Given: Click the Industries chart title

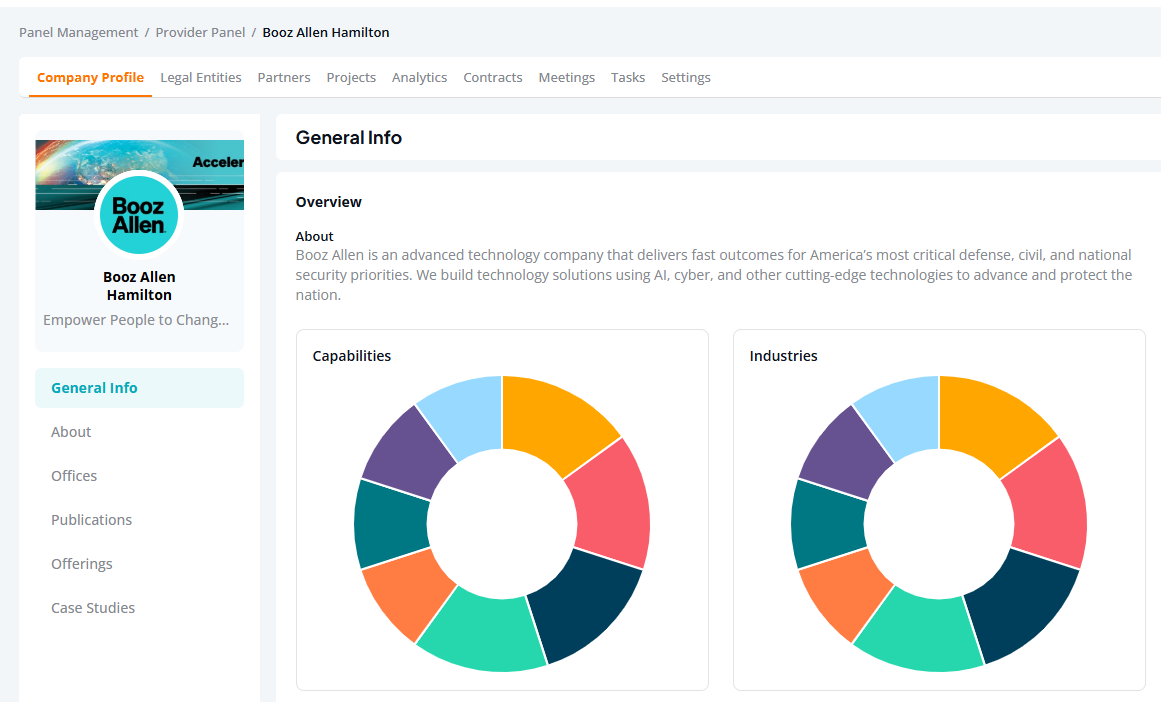Looking at the screenshot, I should point(783,356).
